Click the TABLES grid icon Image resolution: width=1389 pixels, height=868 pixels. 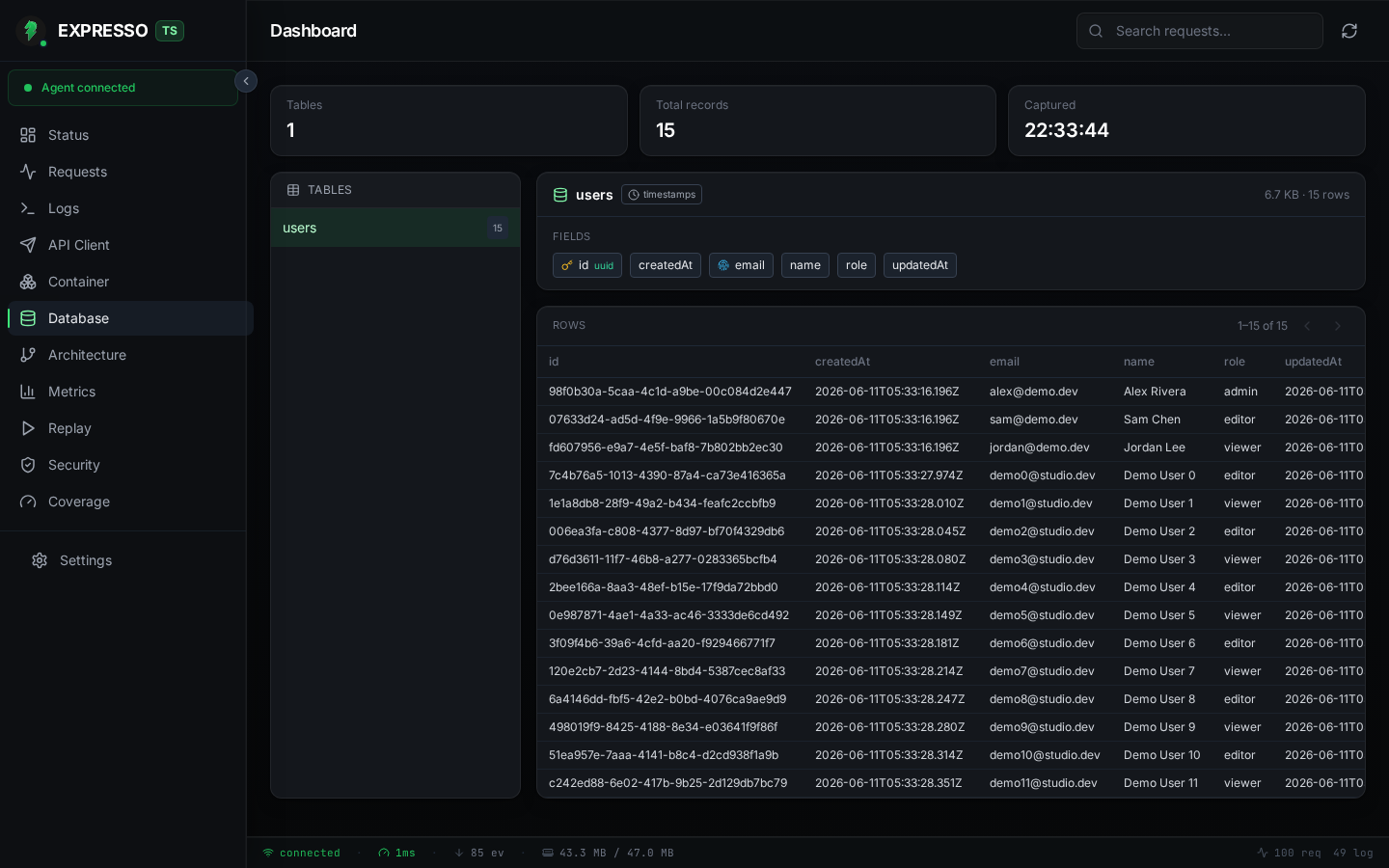pyautogui.click(x=293, y=190)
